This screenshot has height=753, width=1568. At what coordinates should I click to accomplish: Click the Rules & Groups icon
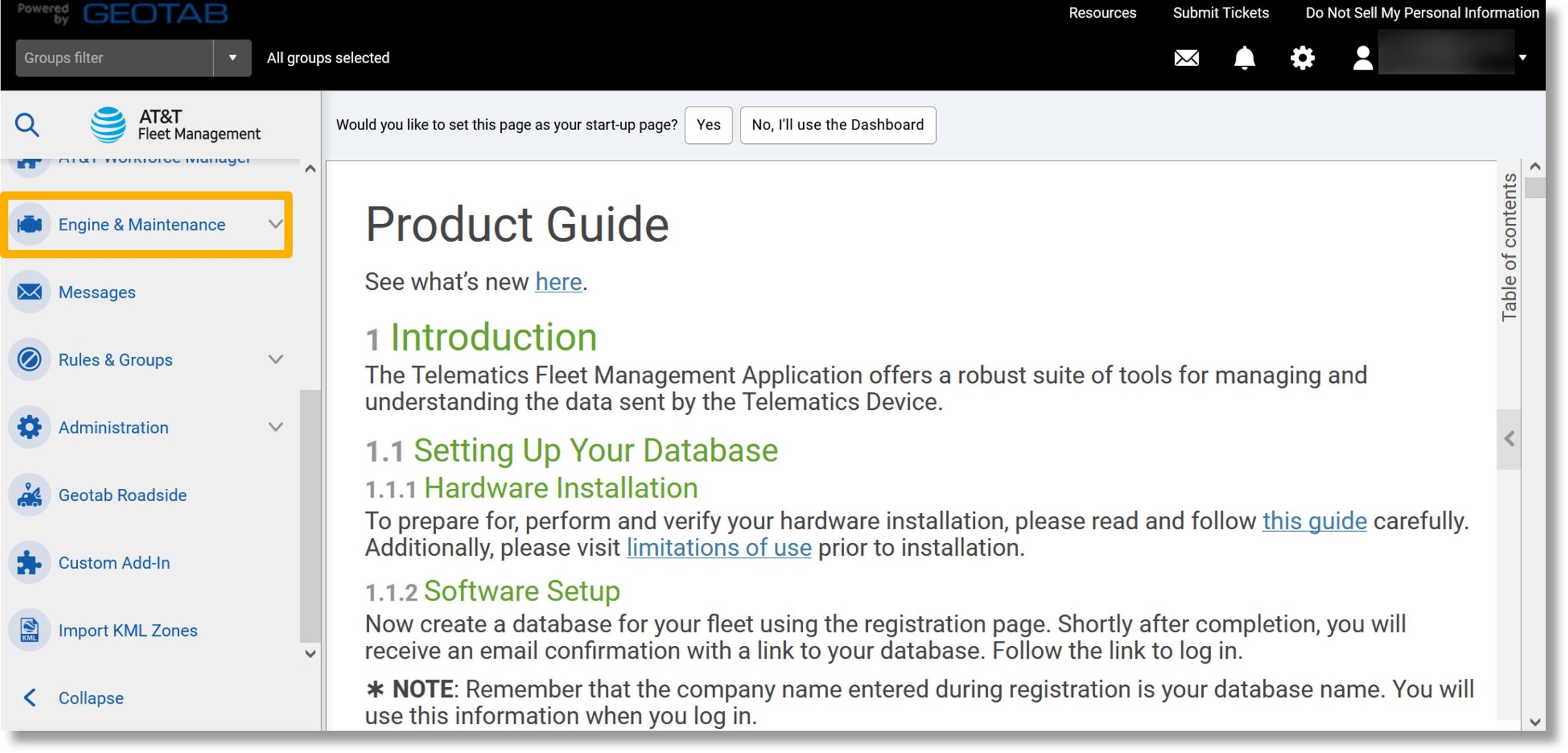pyautogui.click(x=29, y=359)
